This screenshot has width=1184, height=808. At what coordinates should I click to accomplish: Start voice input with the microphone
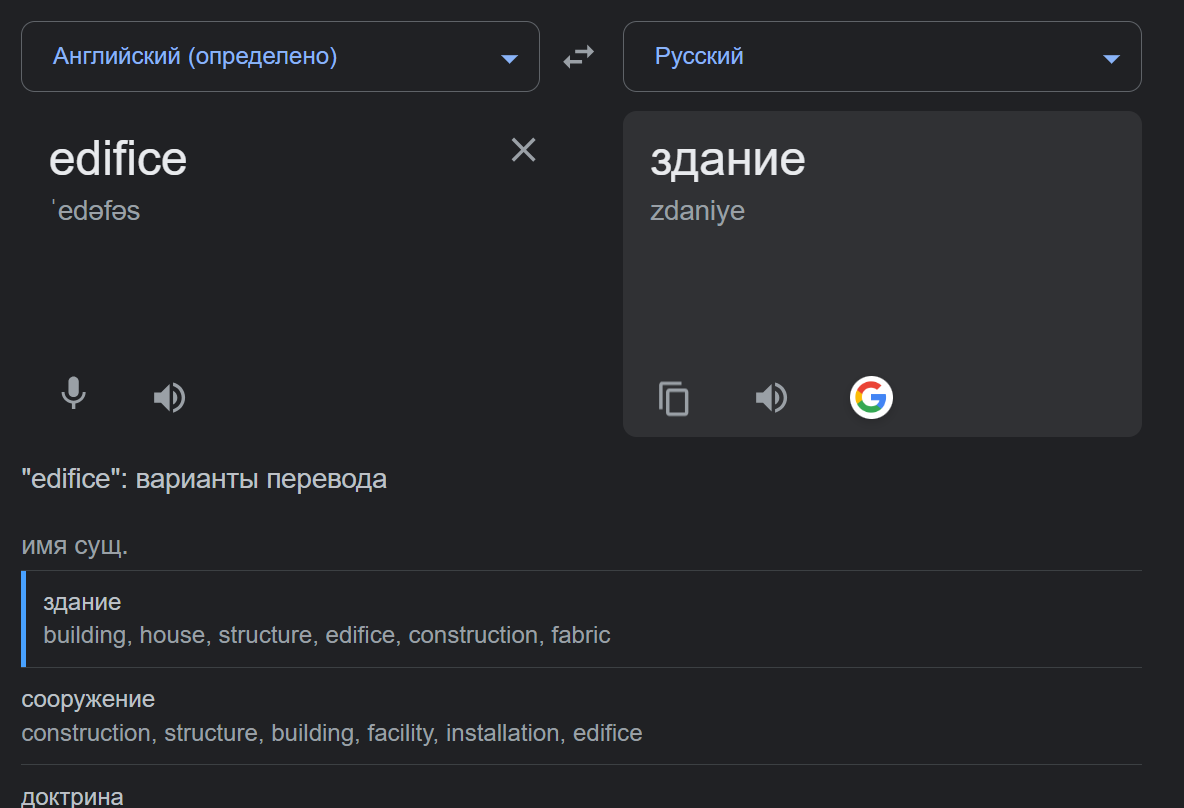click(73, 395)
